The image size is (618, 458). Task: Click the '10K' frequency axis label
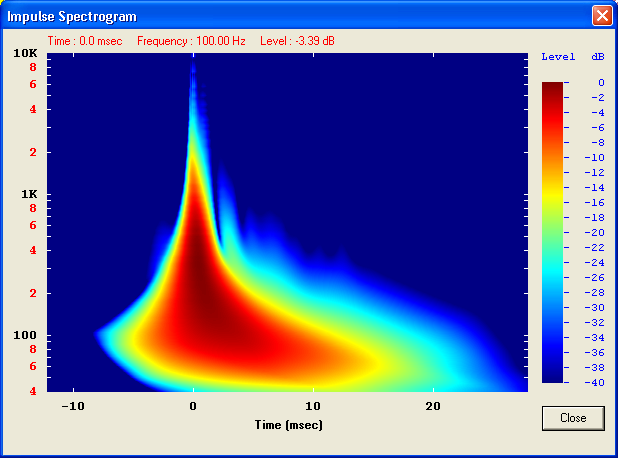pos(25,53)
